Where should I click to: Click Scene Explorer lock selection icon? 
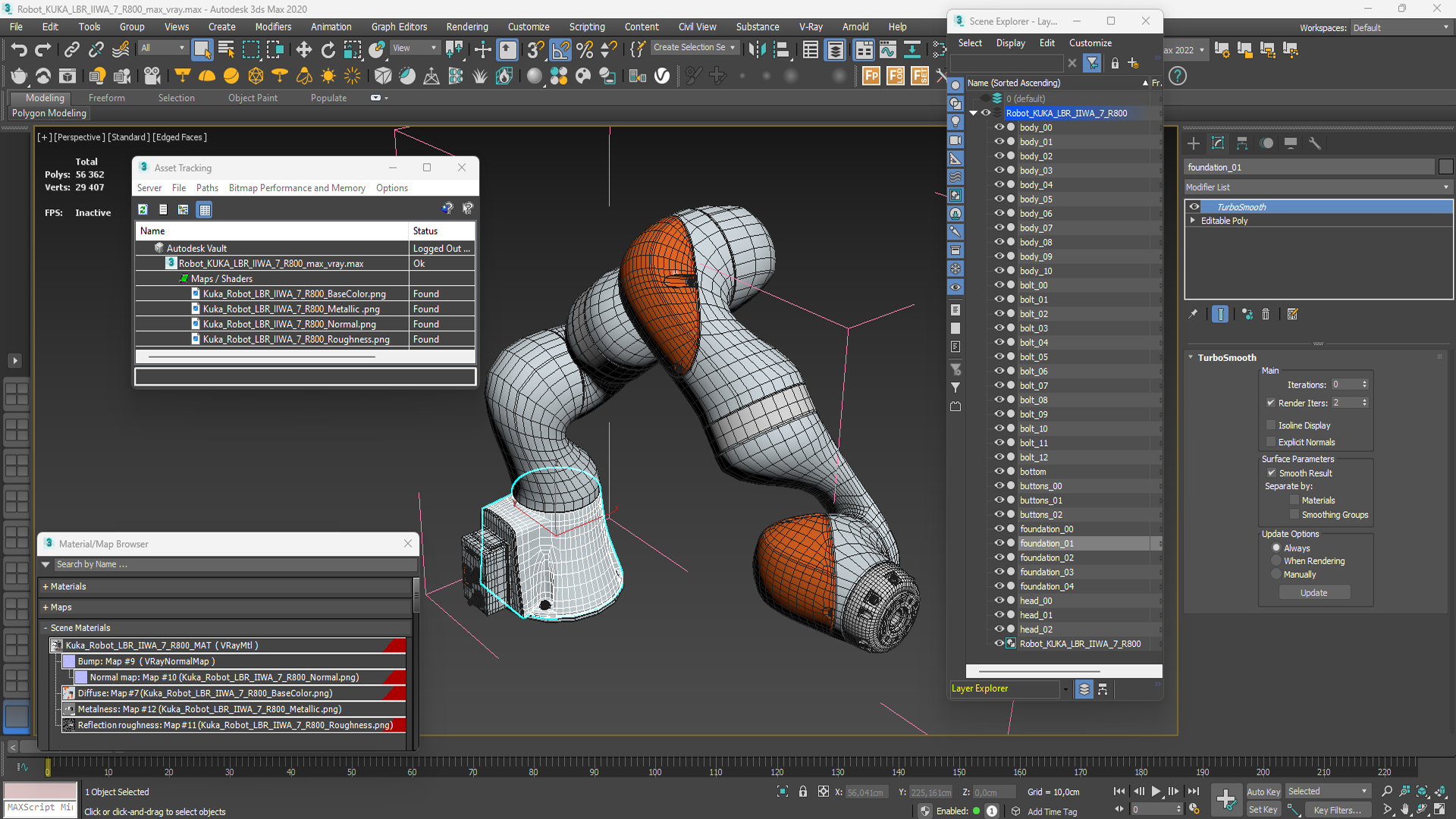[1115, 64]
